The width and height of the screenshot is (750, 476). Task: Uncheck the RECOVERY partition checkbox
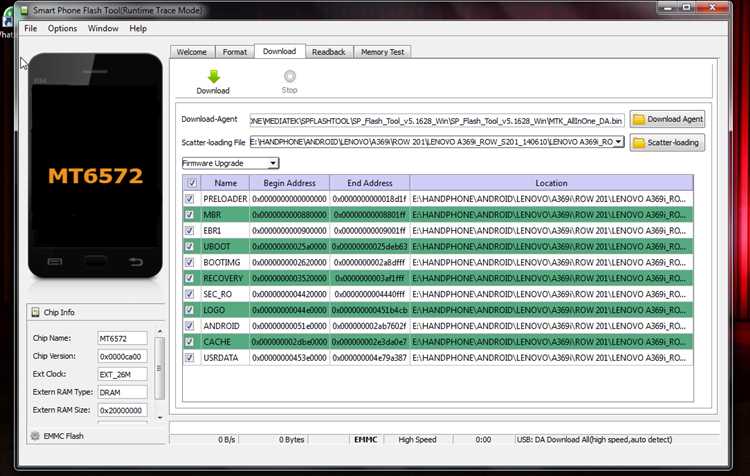(189, 278)
